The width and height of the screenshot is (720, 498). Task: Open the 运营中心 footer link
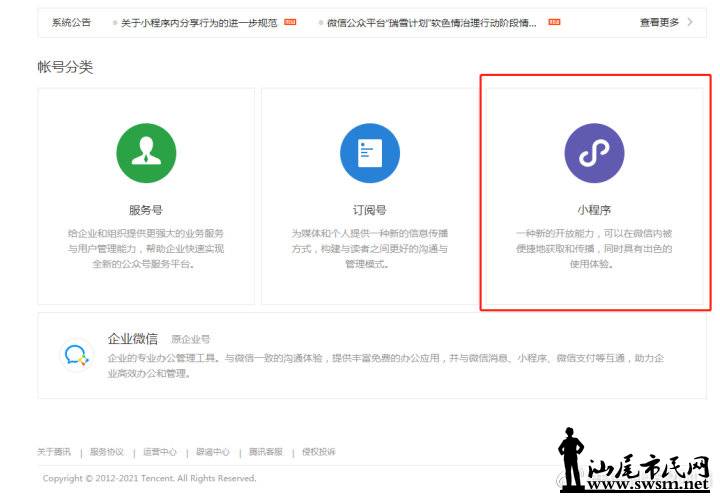(x=160, y=452)
